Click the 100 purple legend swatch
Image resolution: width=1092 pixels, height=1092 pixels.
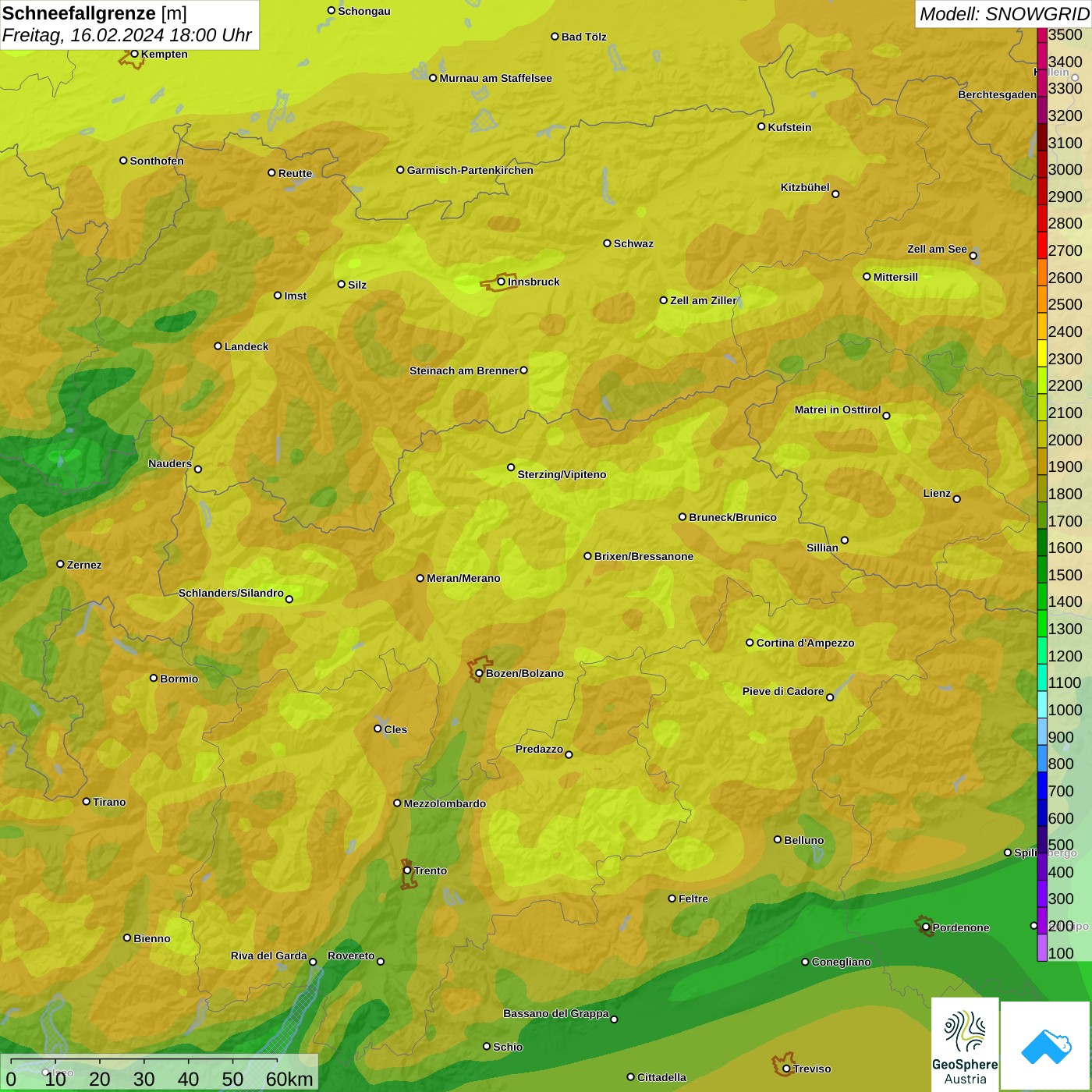1042,948
